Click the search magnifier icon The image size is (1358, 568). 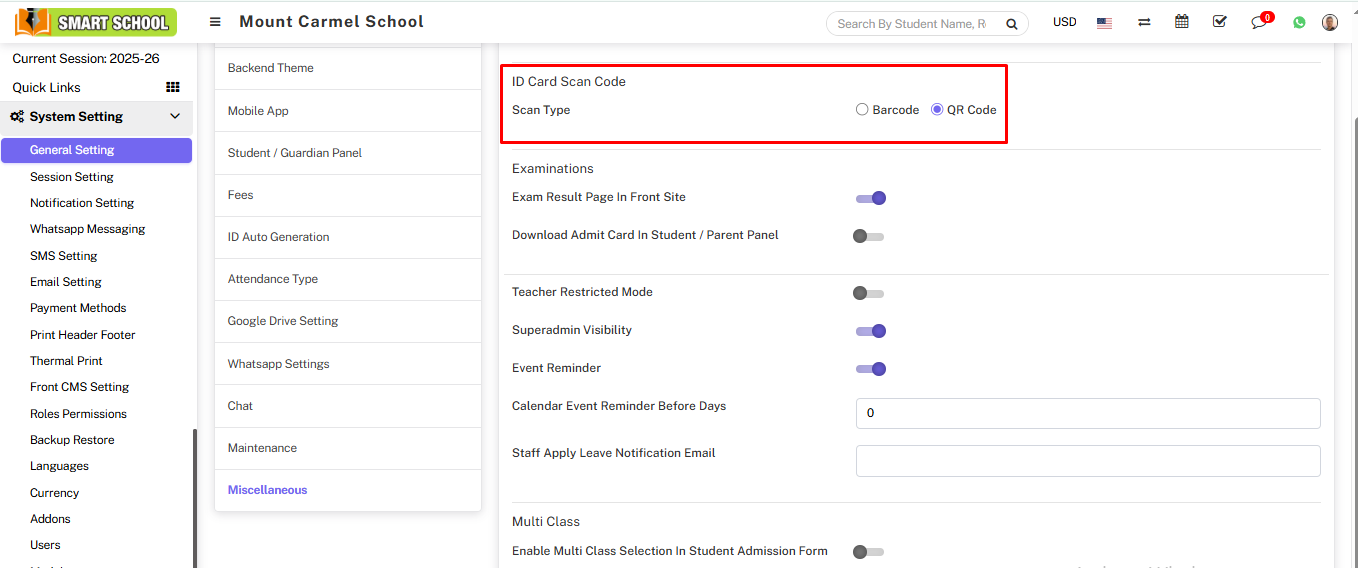[1011, 24]
